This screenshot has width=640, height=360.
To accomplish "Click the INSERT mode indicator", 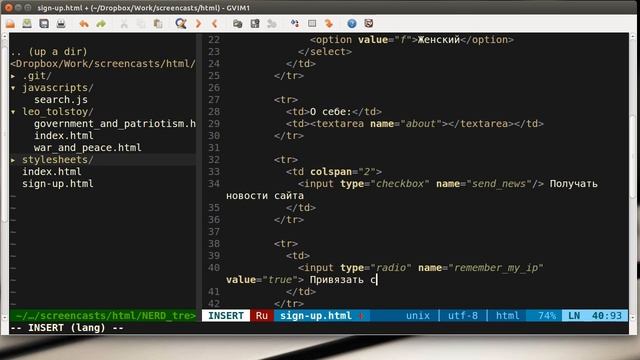I will tap(226, 316).
